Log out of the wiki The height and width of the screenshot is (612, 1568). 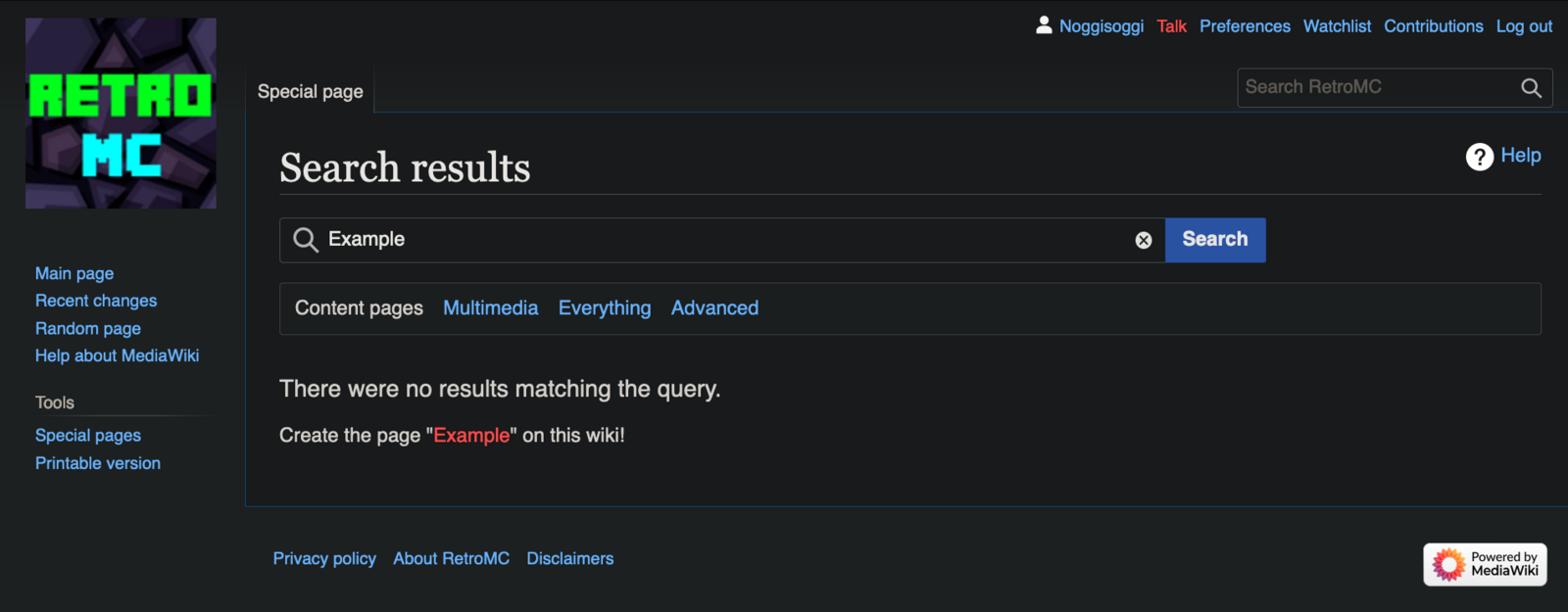pos(1524,26)
